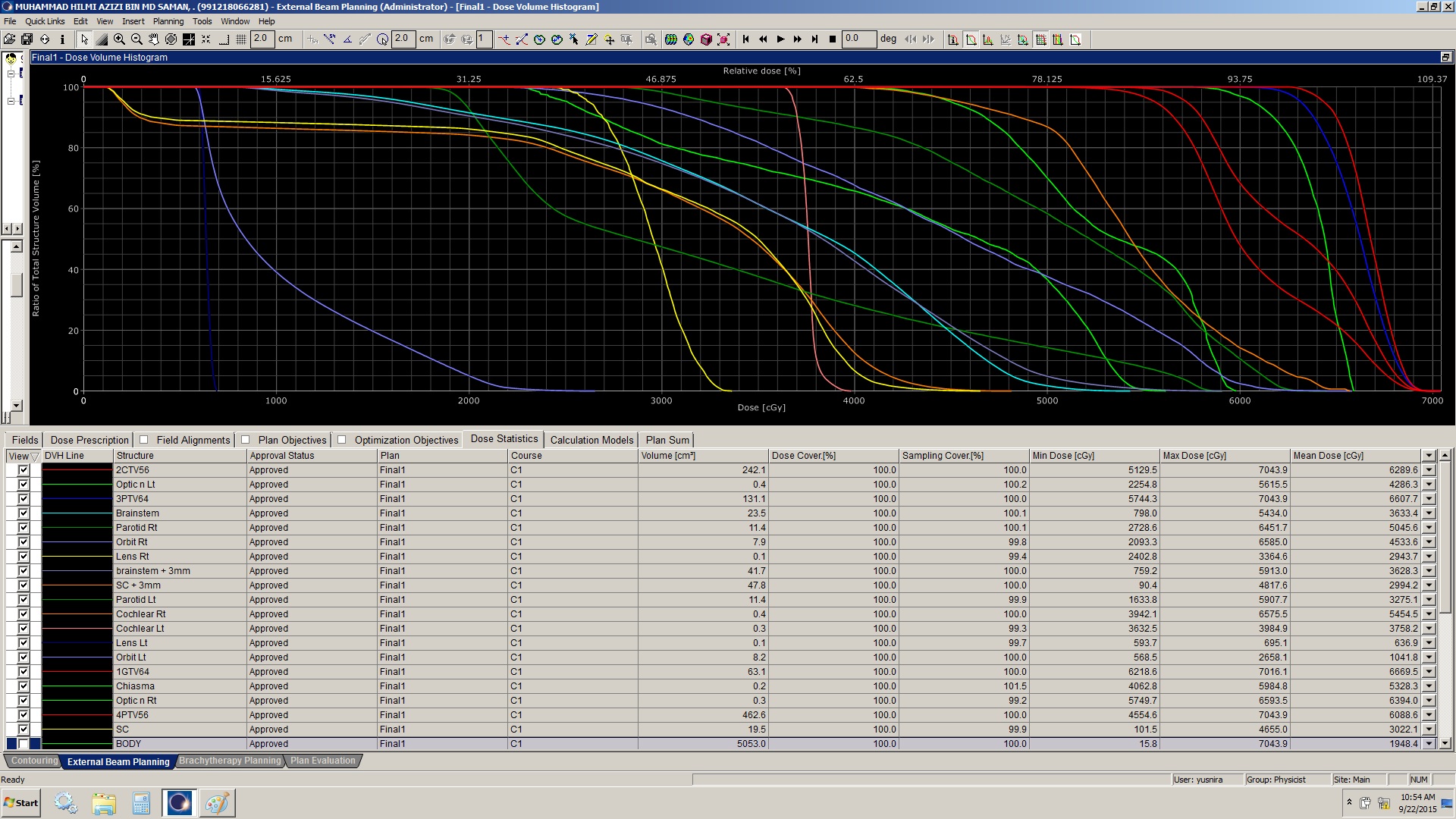Image resolution: width=1456 pixels, height=819 pixels.
Task: Select the arrow pointer tool
Action: tap(84, 39)
